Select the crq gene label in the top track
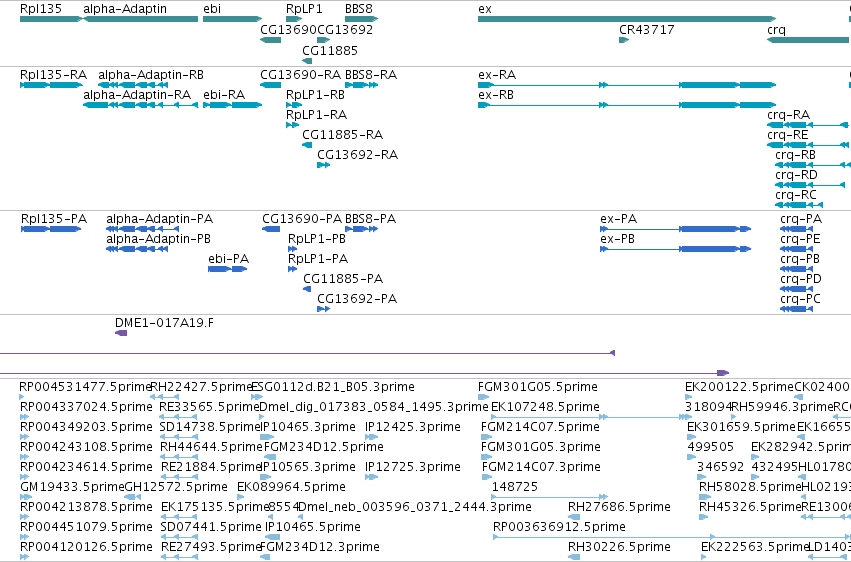Screen dimensions: 851x562 (776, 29)
